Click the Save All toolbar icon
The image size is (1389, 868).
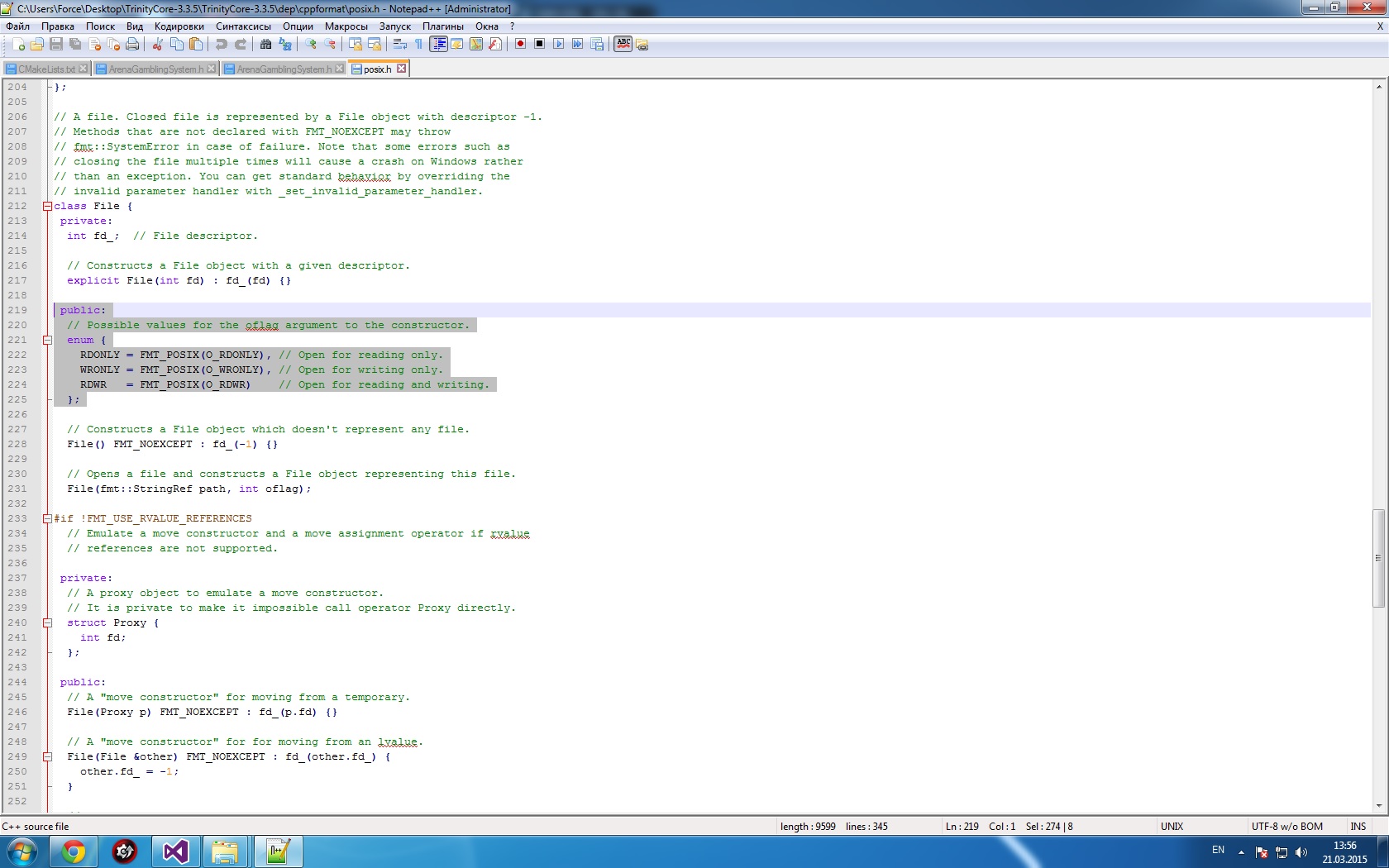[x=75, y=45]
